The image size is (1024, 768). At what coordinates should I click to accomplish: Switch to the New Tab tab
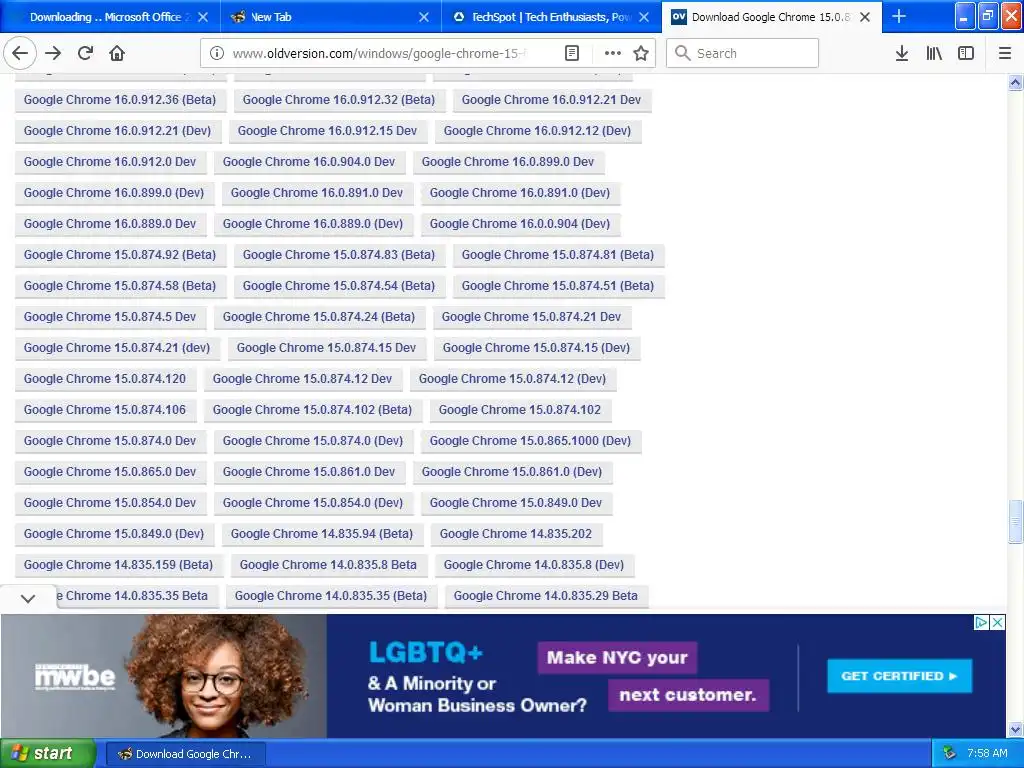330,17
